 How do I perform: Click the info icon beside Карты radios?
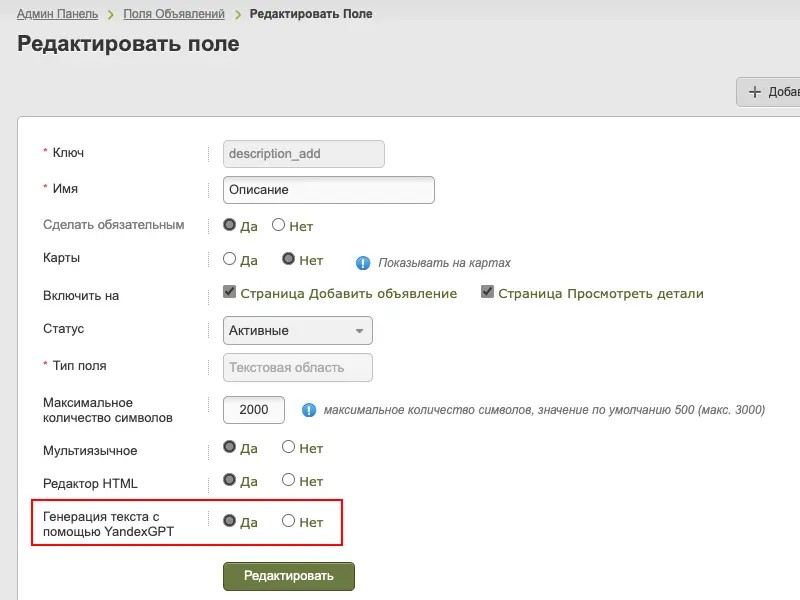(364, 263)
